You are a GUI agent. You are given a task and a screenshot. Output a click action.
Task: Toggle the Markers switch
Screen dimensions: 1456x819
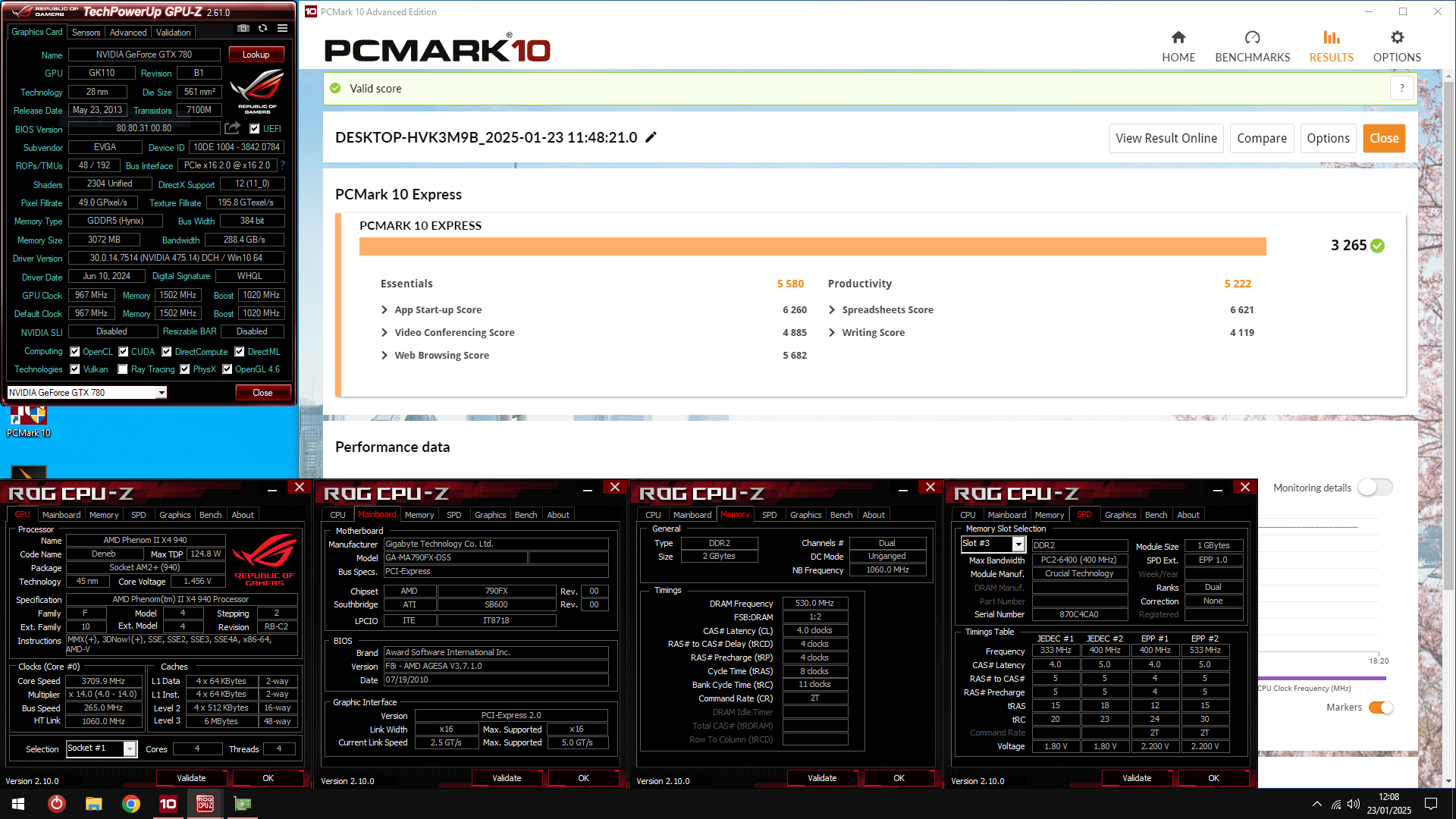click(x=1381, y=708)
